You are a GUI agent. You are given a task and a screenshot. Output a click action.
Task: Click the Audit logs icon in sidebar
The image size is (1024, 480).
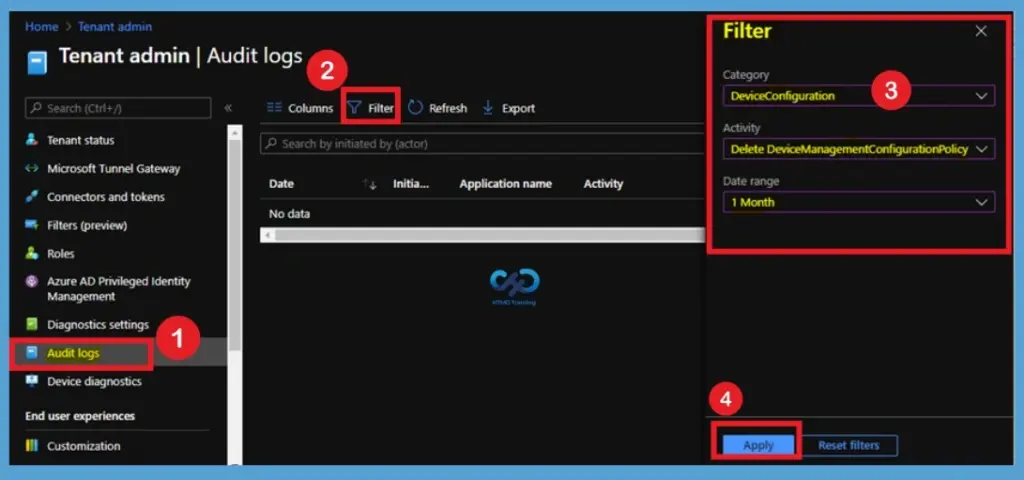pos(31,353)
